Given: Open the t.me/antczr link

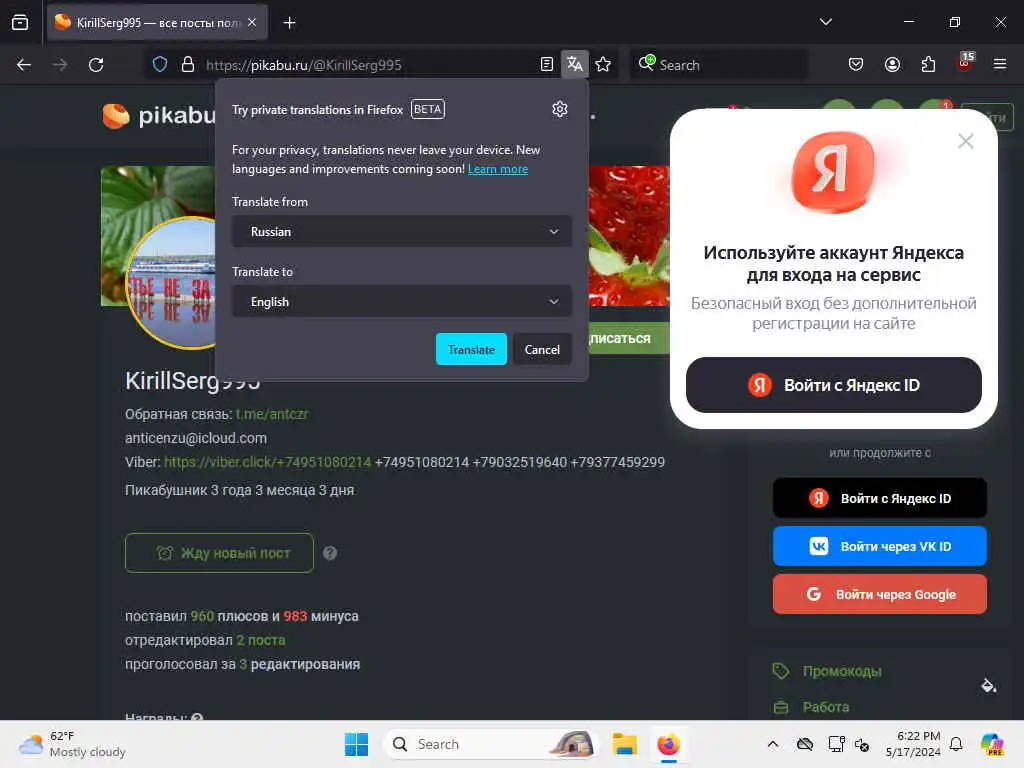Looking at the screenshot, I should pos(272,414).
